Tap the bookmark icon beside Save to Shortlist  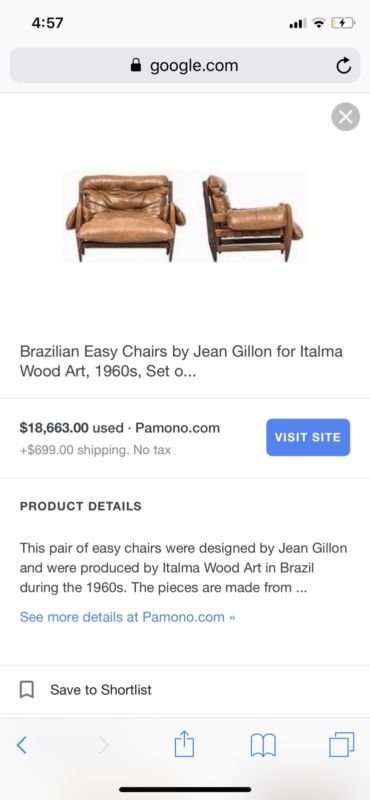[x=27, y=690]
